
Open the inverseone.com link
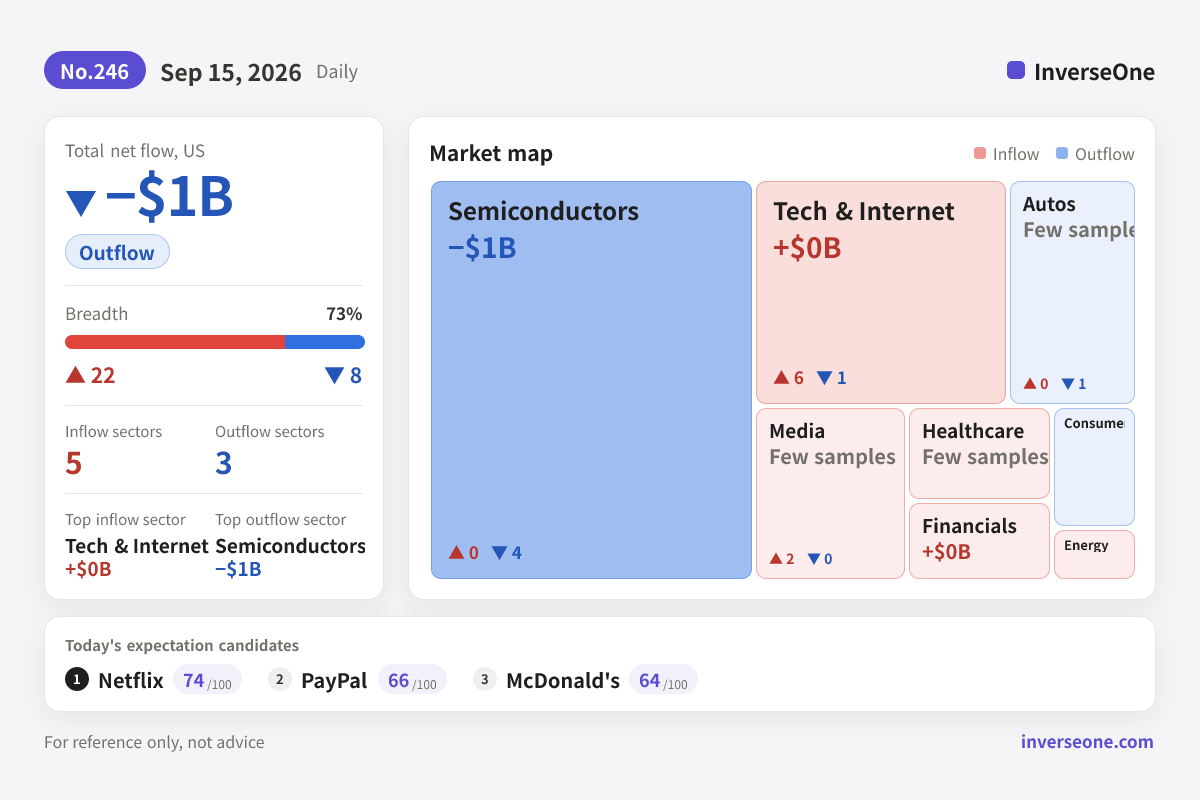pos(1087,742)
